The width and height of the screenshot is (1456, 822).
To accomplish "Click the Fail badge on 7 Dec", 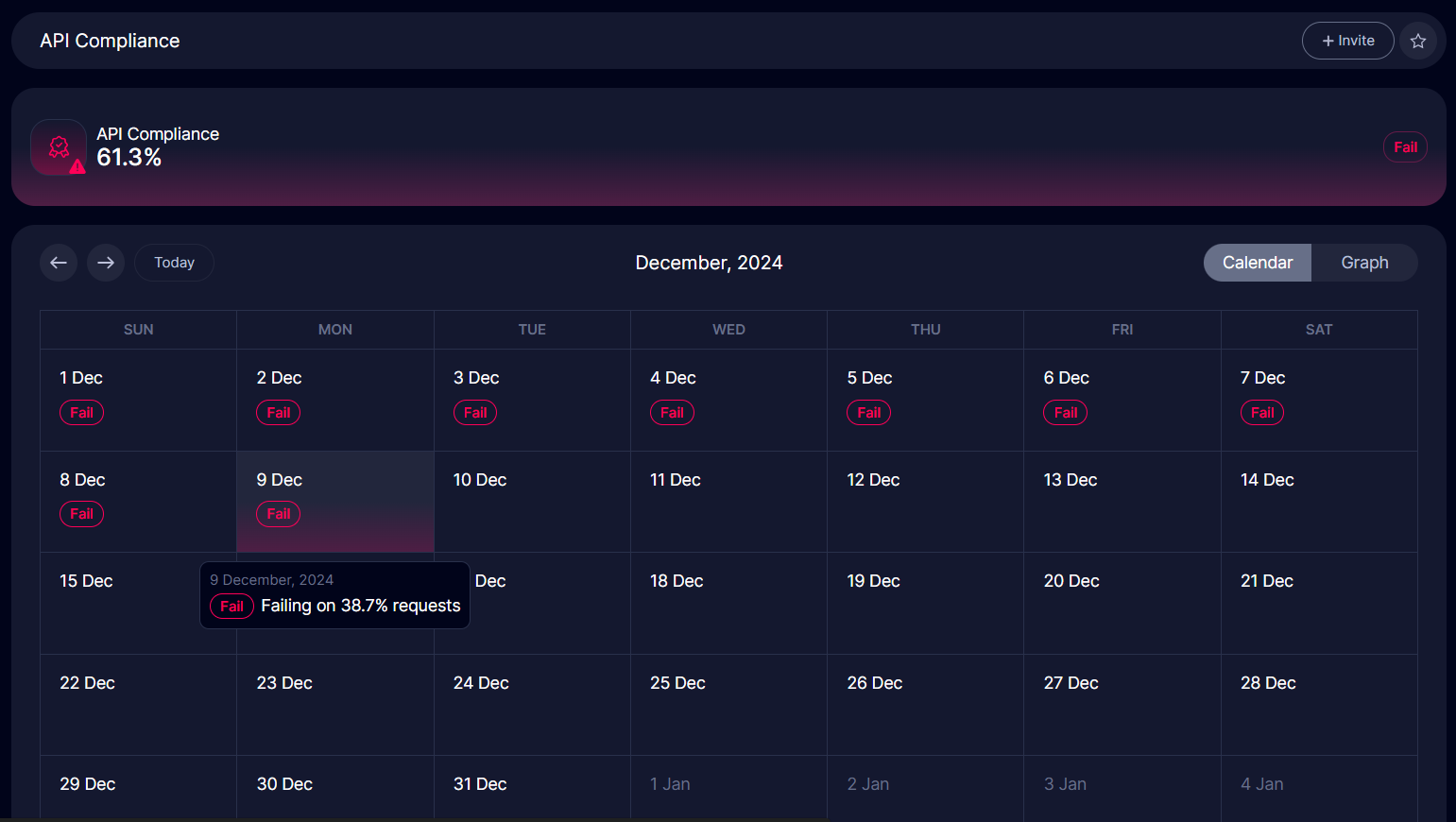I will point(1261,413).
